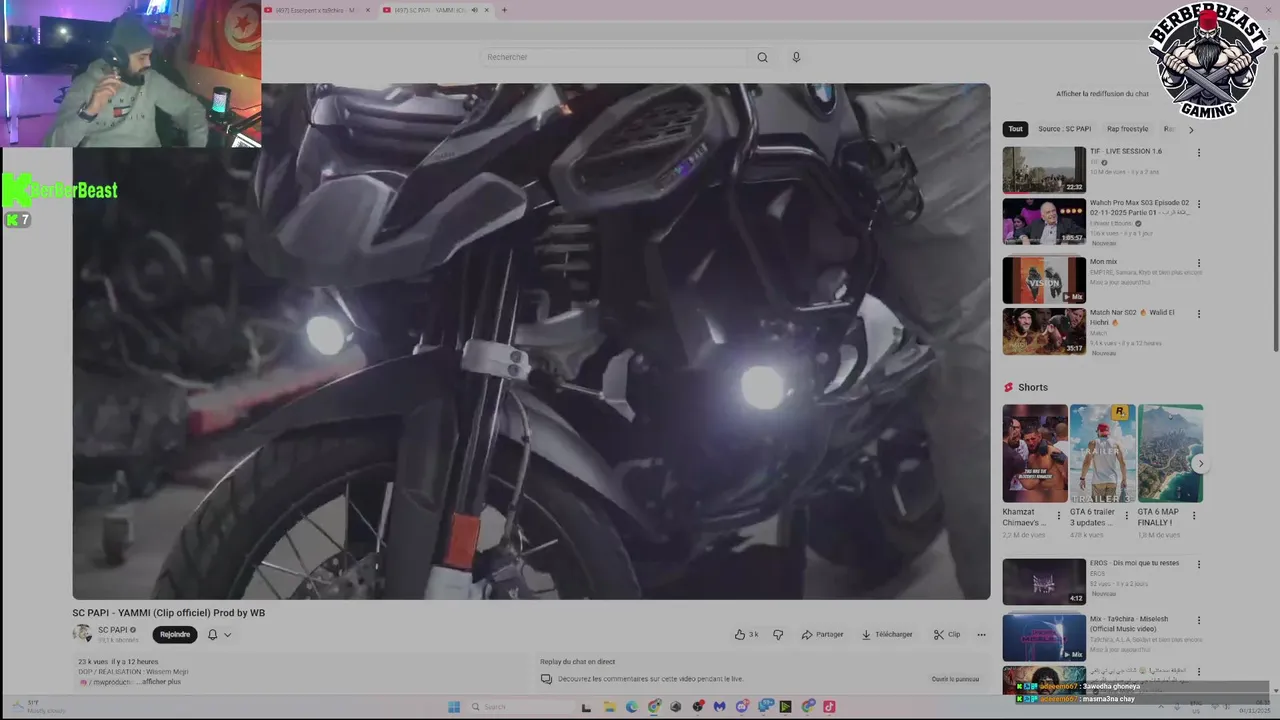Open Microsoft Edge from the taskbar
This screenshot has width=1280, height=720.
pyautogui.click(x=631, y=707)
